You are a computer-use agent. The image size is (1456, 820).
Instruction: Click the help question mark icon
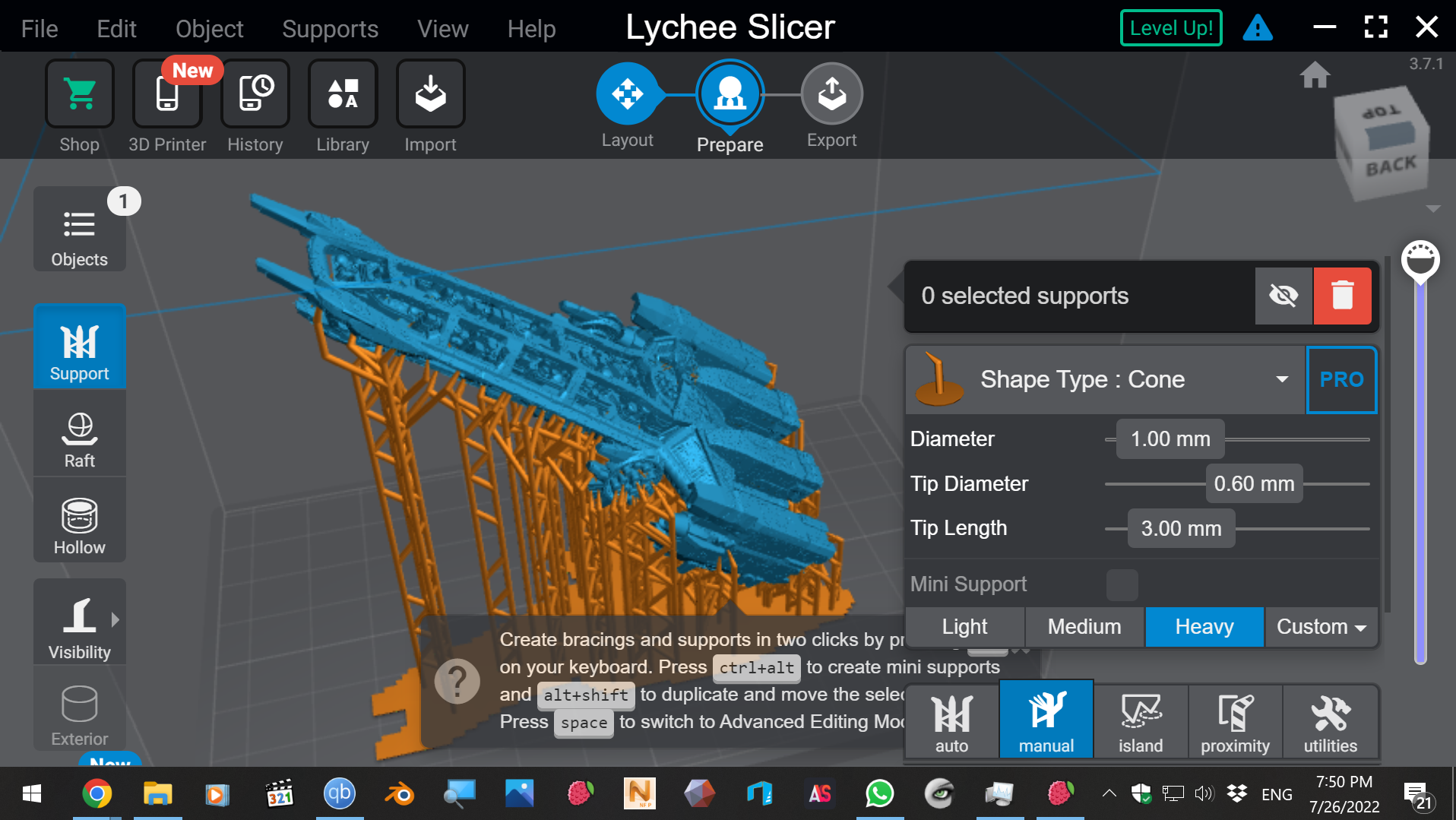point(457,681)
